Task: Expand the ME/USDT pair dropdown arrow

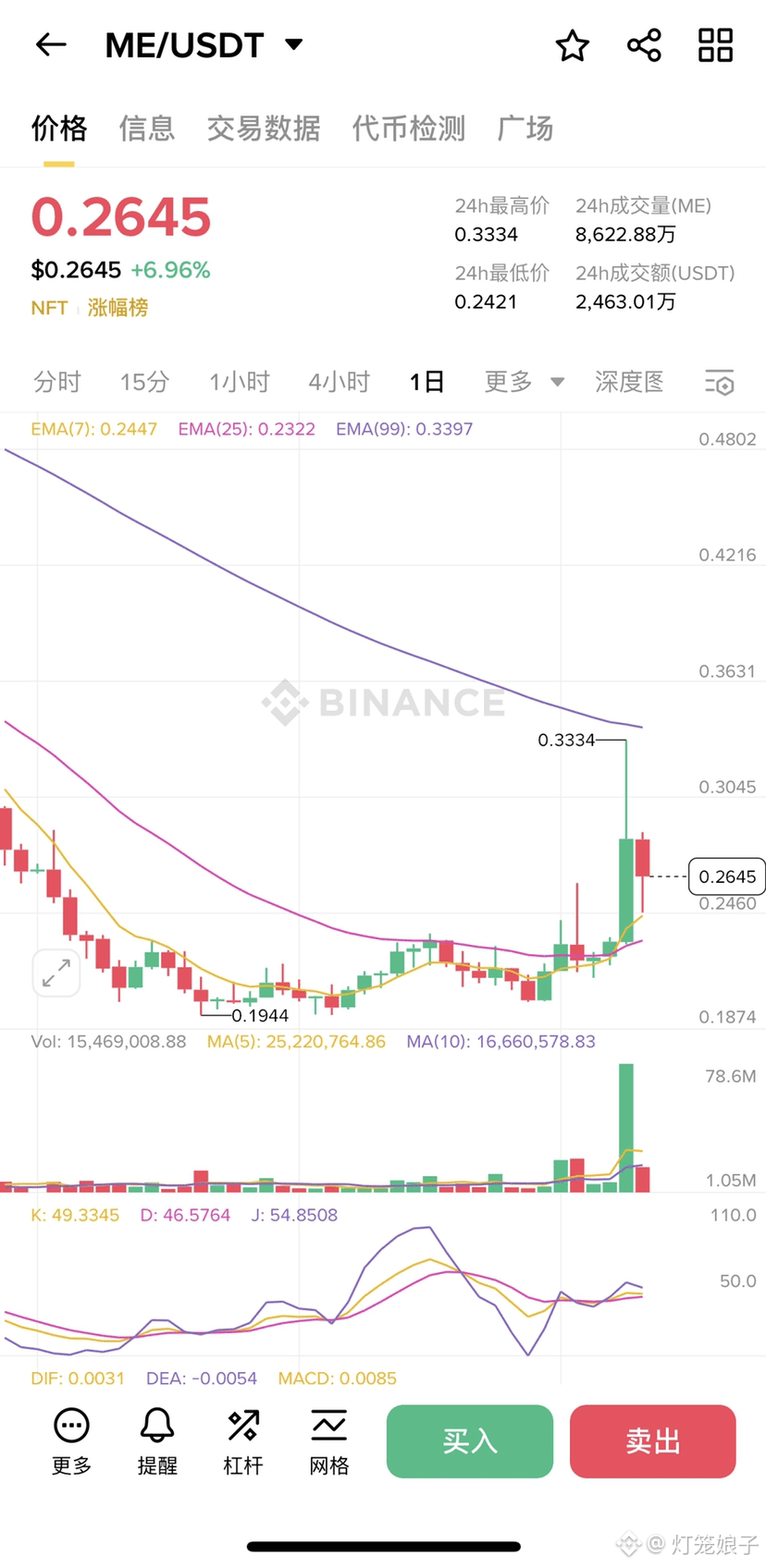Action: (x=294, y=44)
